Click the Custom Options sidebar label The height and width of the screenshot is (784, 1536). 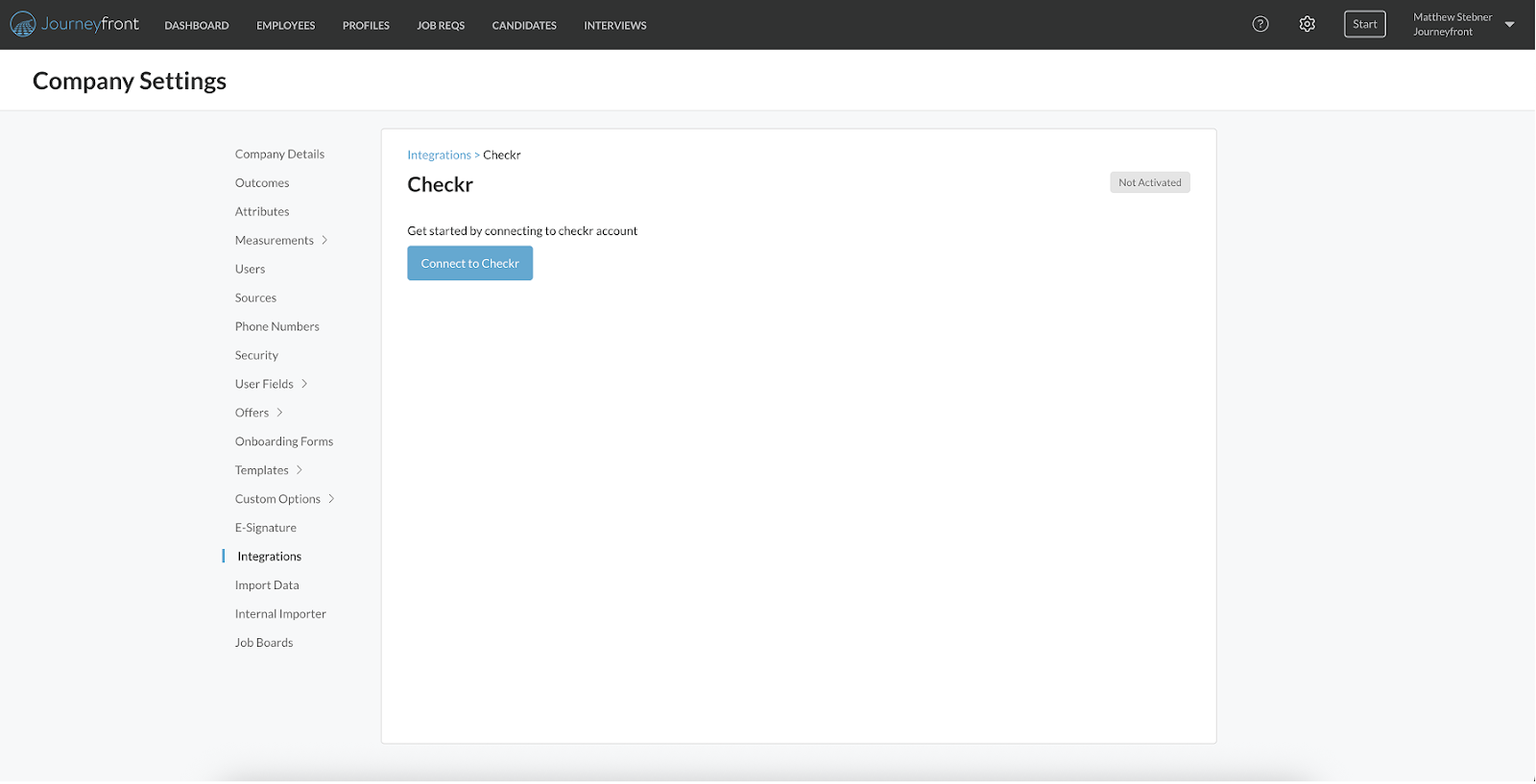click(277, 500)
